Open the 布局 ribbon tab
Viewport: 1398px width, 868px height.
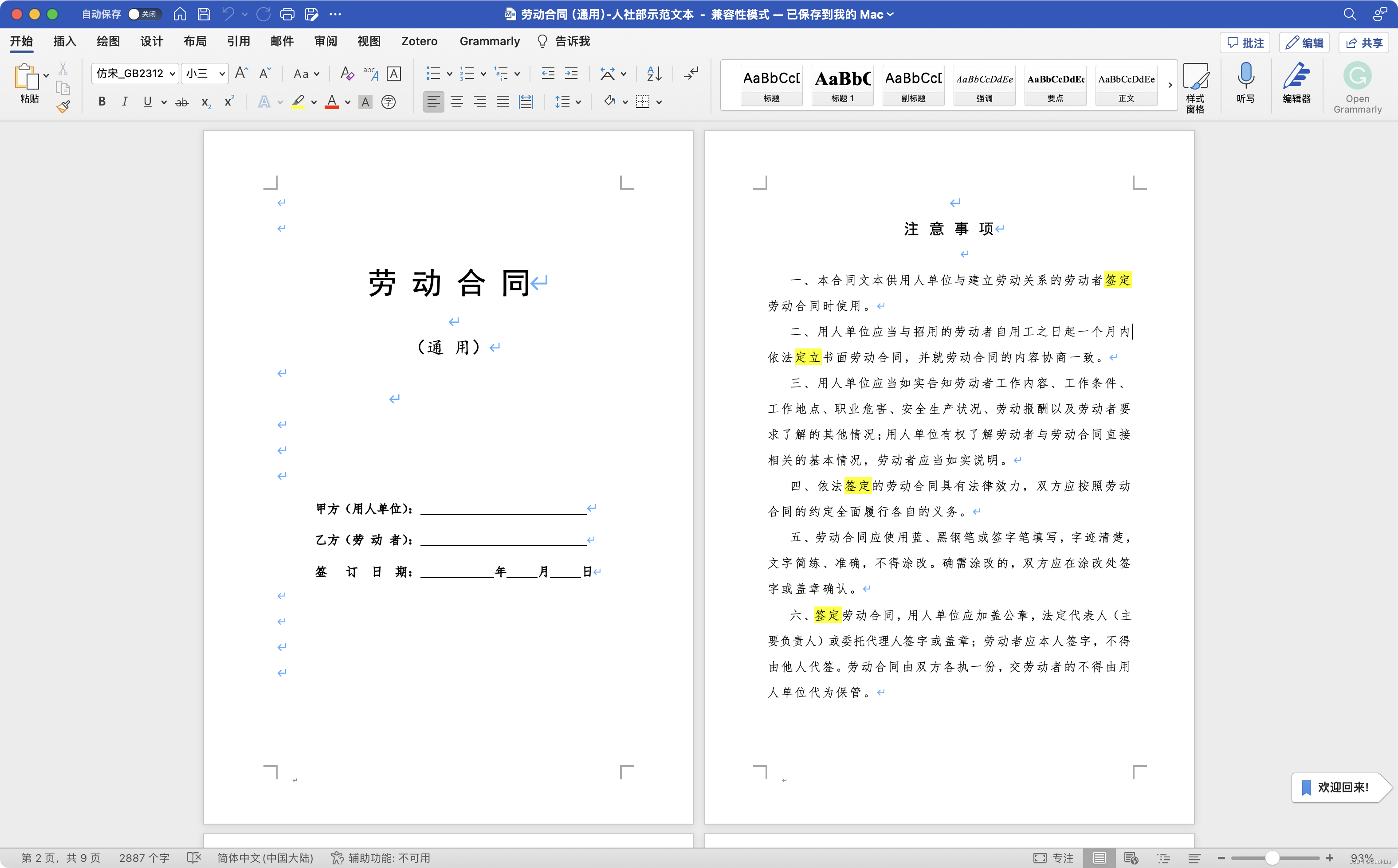(x=195, y=41)
